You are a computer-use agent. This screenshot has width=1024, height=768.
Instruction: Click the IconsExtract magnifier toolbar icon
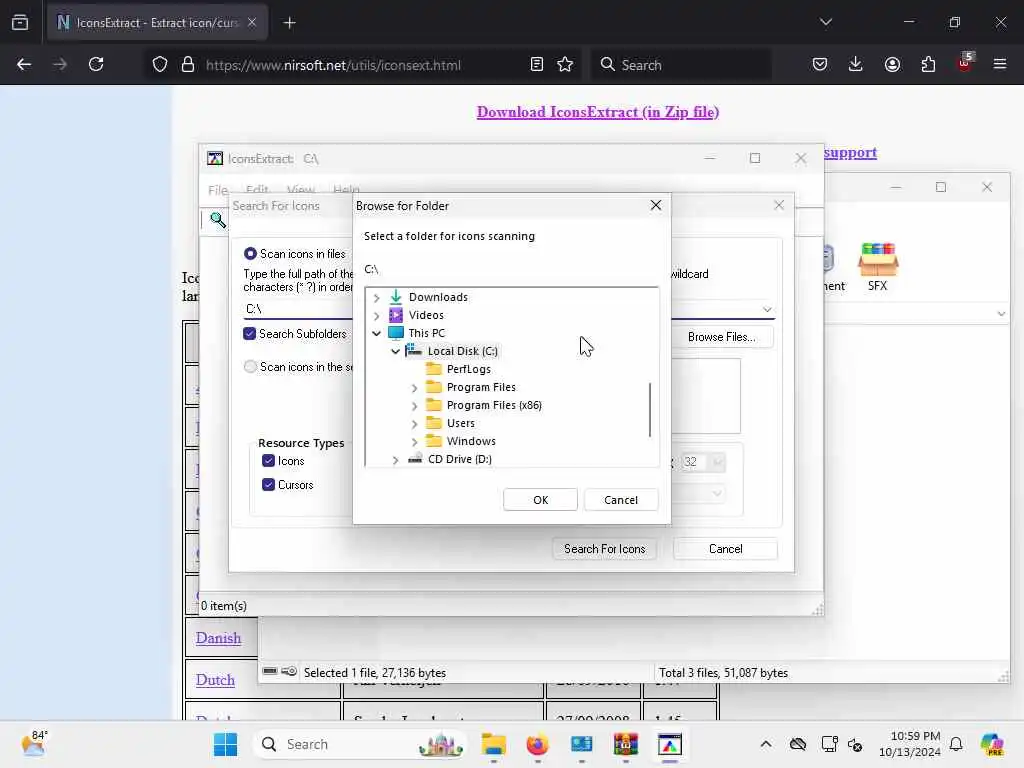(217, 220)
